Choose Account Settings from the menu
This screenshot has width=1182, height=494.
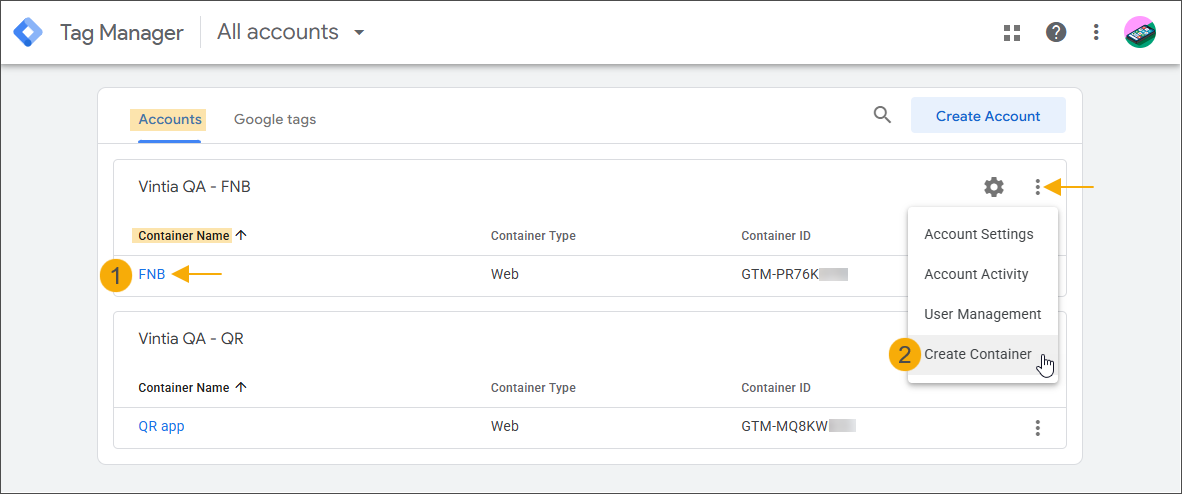pyautogui.click(x=978, y=234)
